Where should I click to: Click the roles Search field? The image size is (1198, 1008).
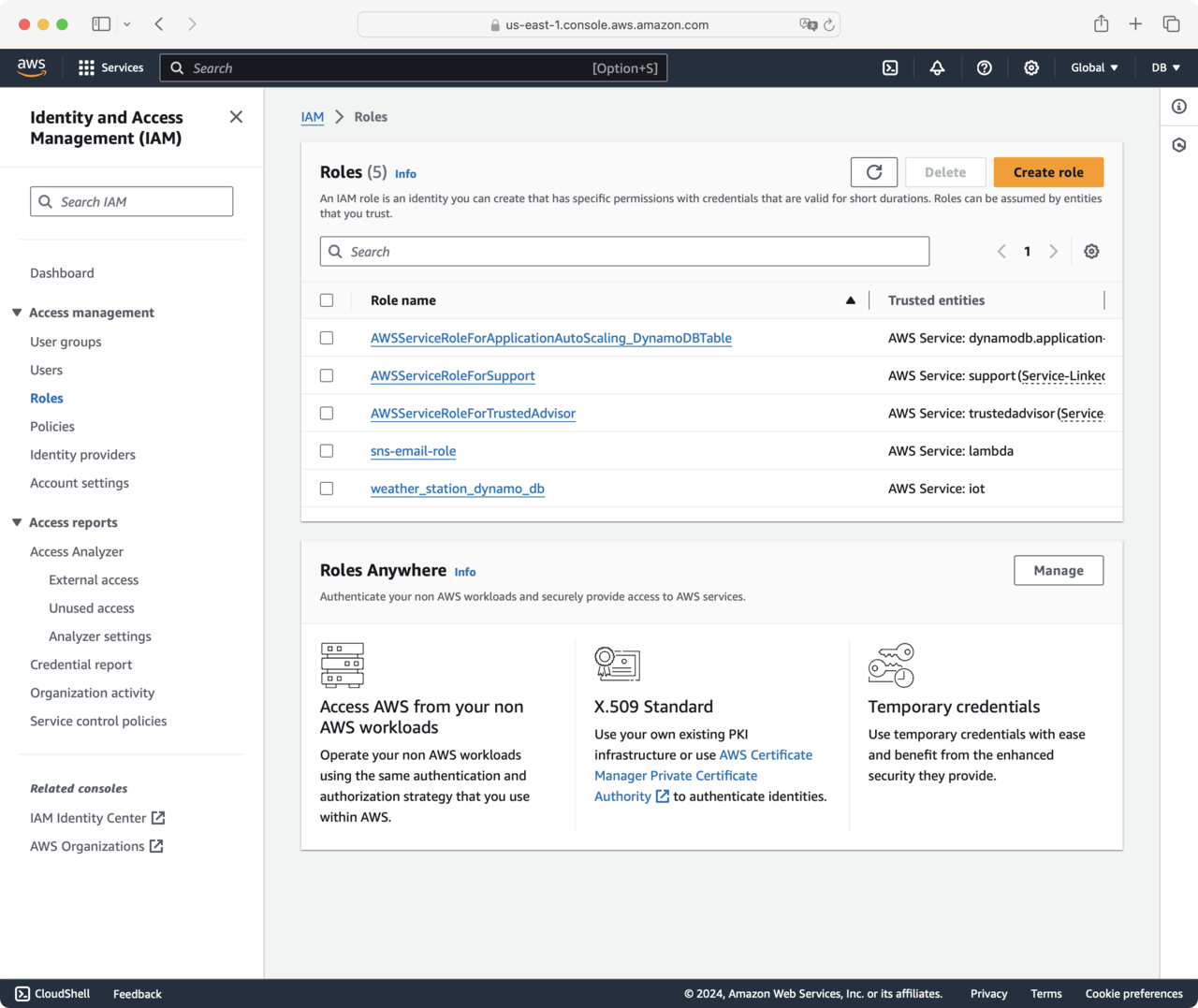[x=624, y=252]
